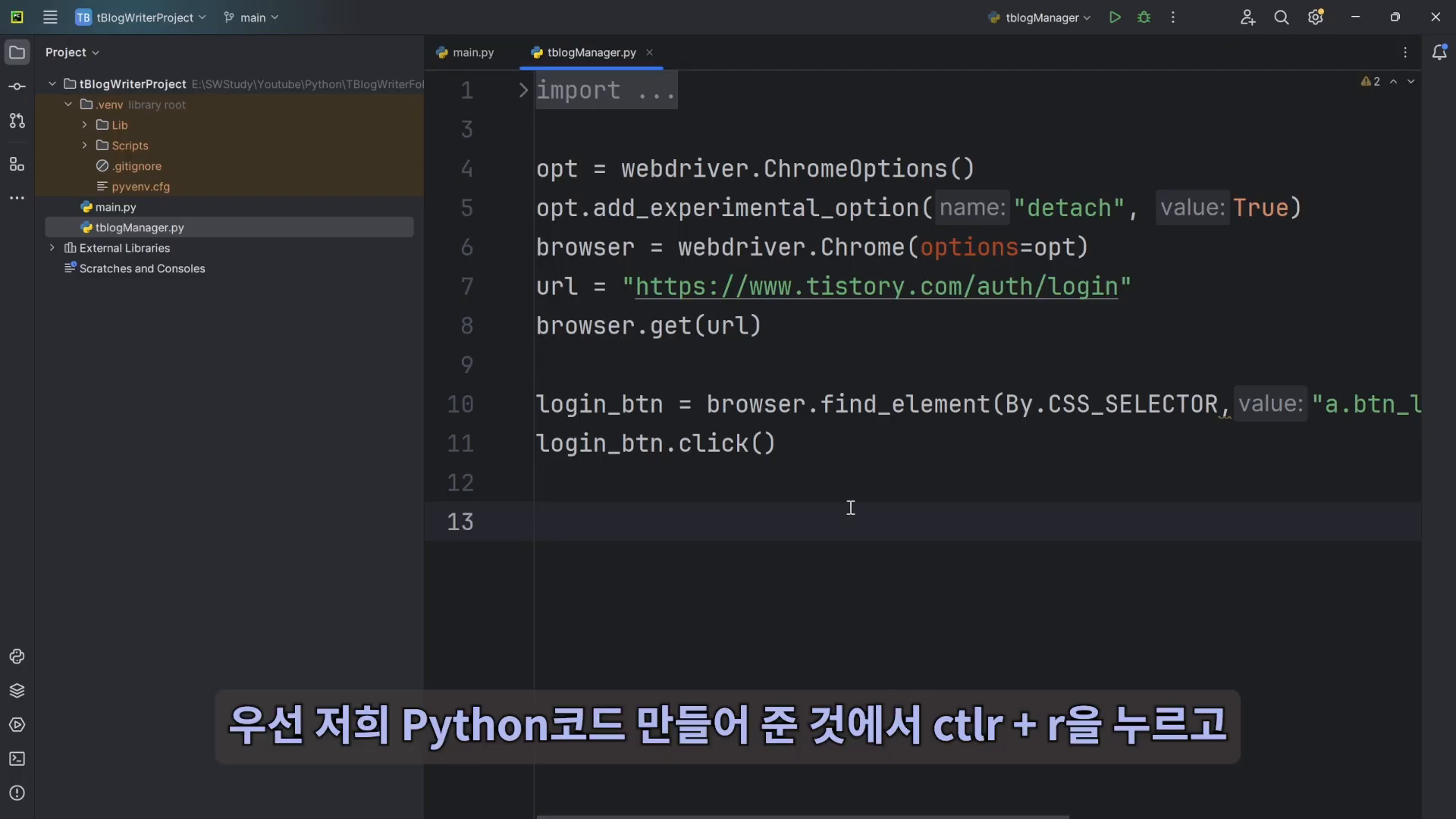Expand the collapsed import block
The height and width of the screenshot is (819, 1456).
click(x=522, y=90)
